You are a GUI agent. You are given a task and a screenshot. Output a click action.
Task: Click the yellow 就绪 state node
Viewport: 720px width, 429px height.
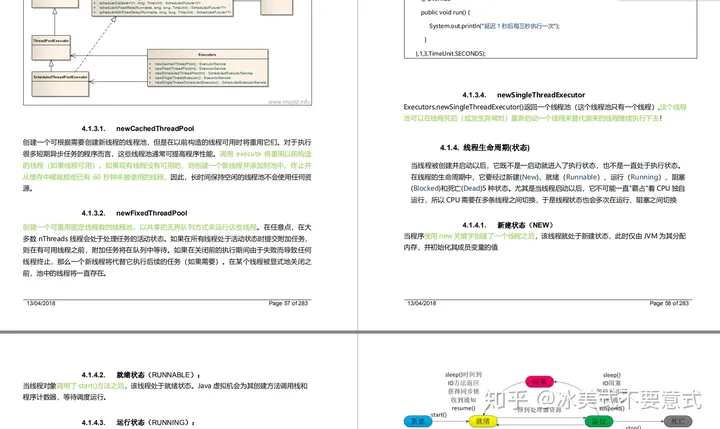[x=483, y=421]
